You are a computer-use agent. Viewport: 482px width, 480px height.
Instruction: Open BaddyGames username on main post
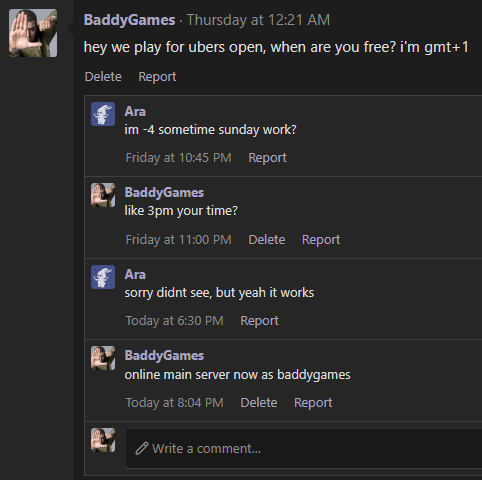click(129, 20)
